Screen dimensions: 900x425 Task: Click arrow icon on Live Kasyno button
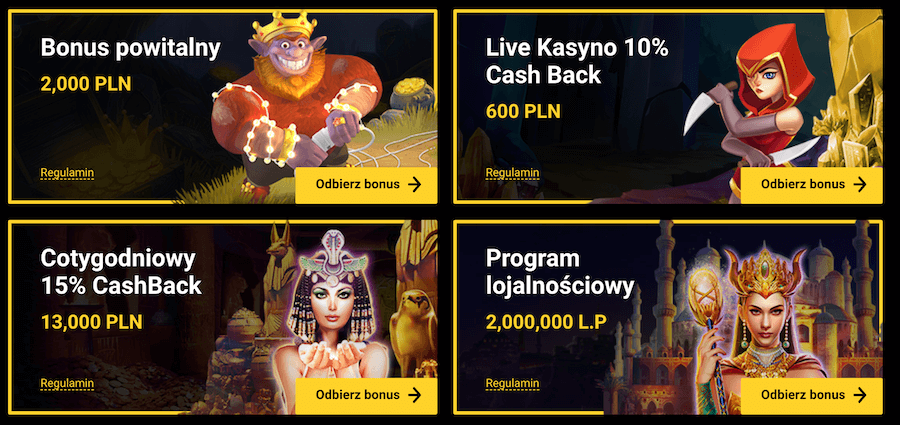coord(860,184)
